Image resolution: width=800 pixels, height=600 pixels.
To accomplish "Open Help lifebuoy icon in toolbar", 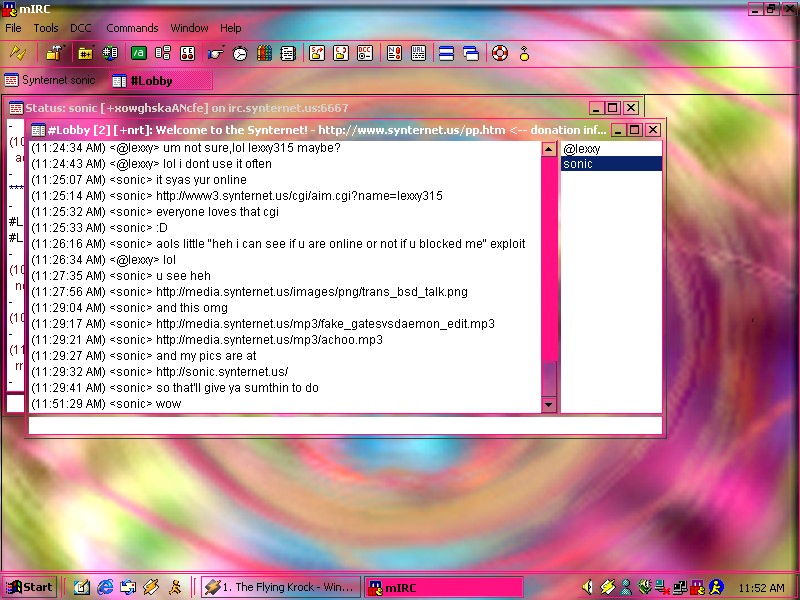I will pos(499,53).
